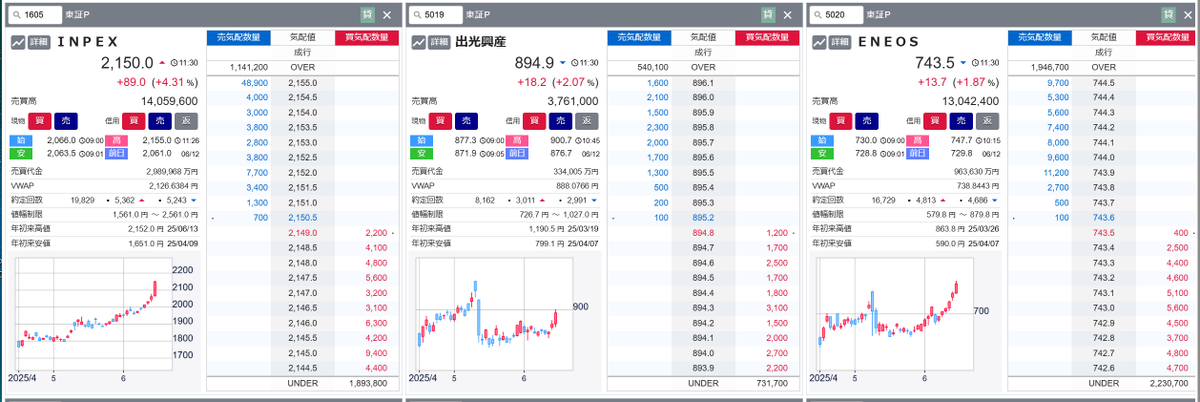Select 売気配数量 header in ENEOS order book
The width and height of the screenshot is (1200, 402).
coord(1038,37)
